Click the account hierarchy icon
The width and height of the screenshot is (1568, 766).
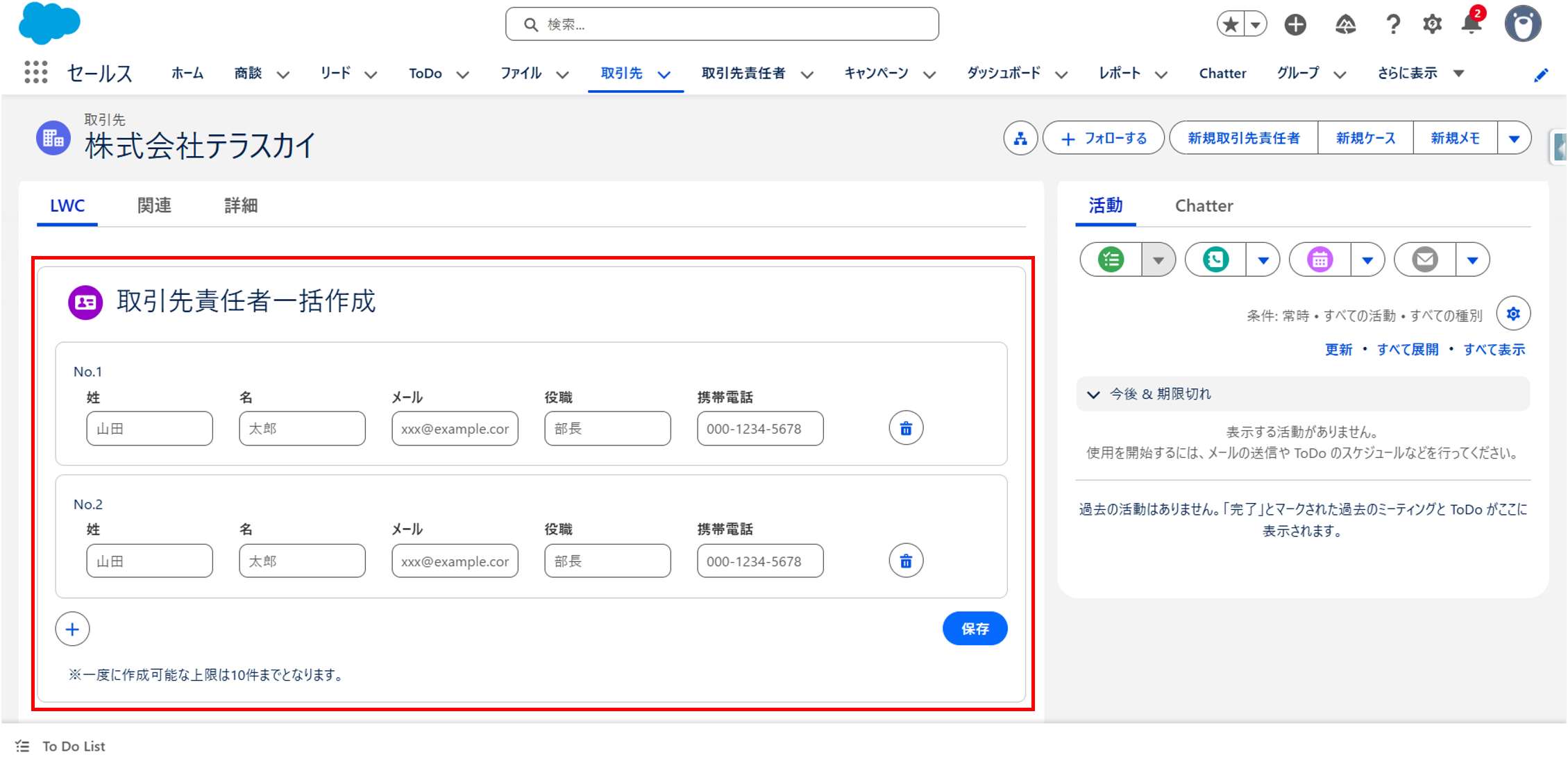click(x=1020, y=138)
